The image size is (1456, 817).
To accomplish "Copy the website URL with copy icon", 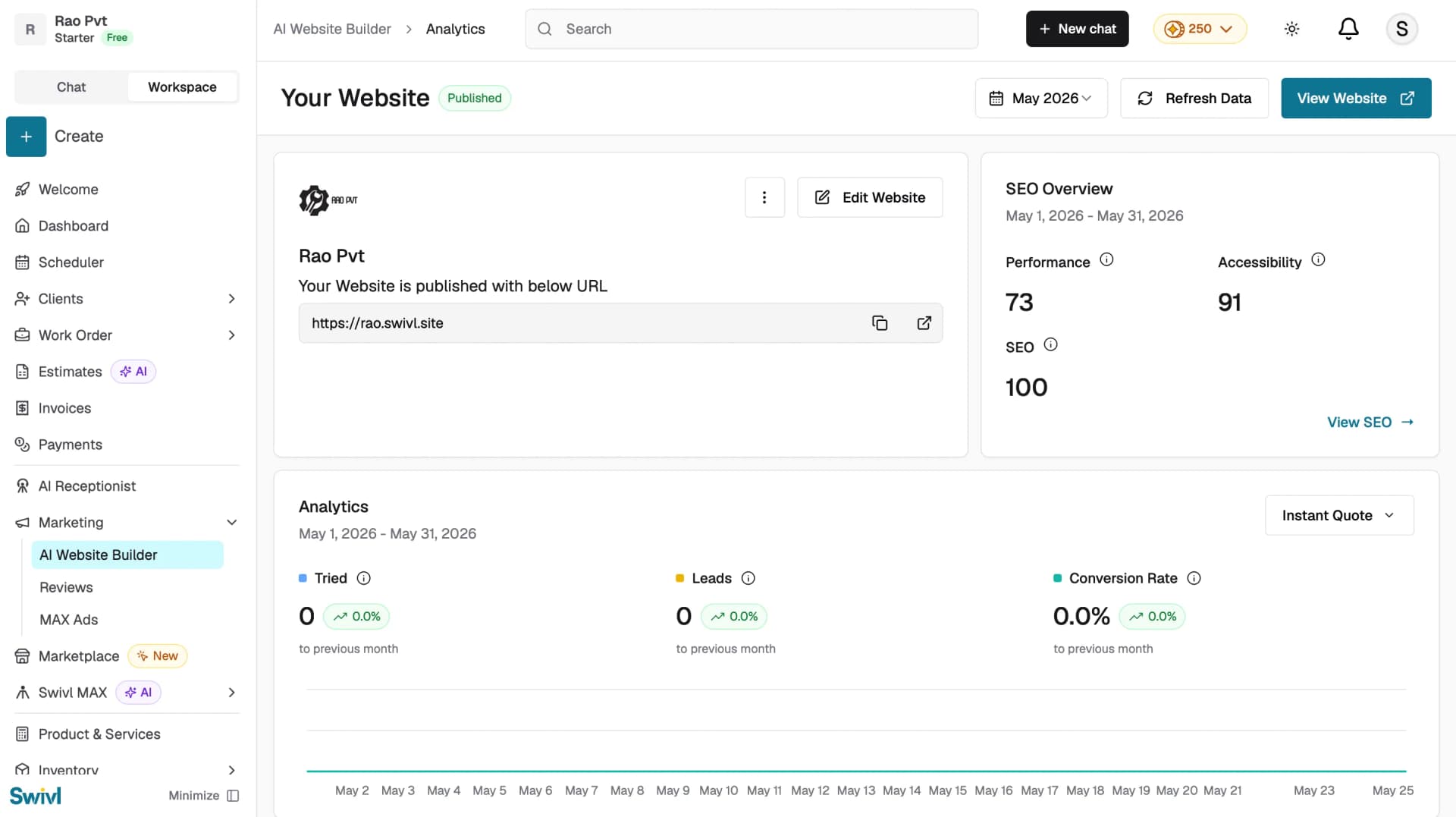I will (880, 323).
